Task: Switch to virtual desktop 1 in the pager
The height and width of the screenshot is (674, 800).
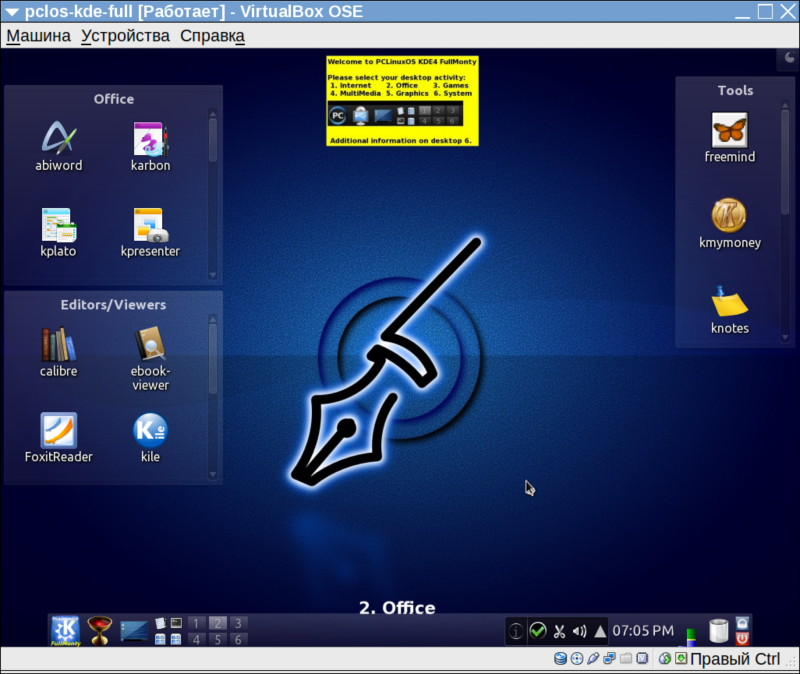Action: pos(196,623)
